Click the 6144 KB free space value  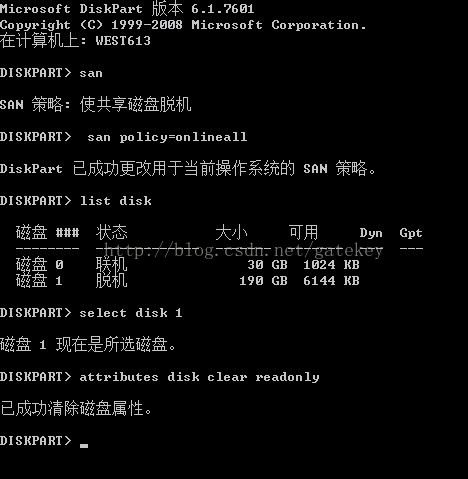(x=331, y=281)
